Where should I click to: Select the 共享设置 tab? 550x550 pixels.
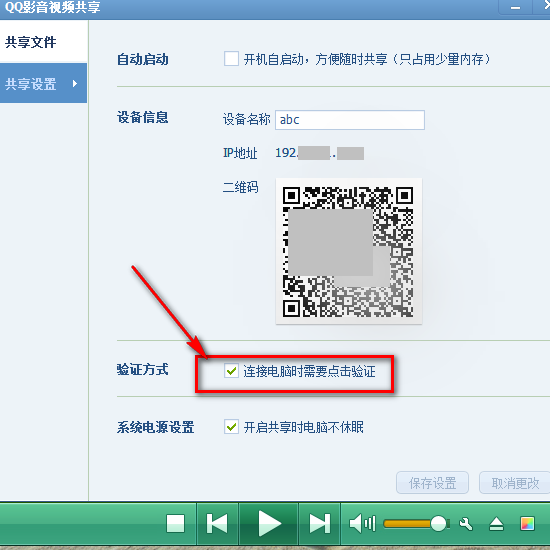[43, 83]
